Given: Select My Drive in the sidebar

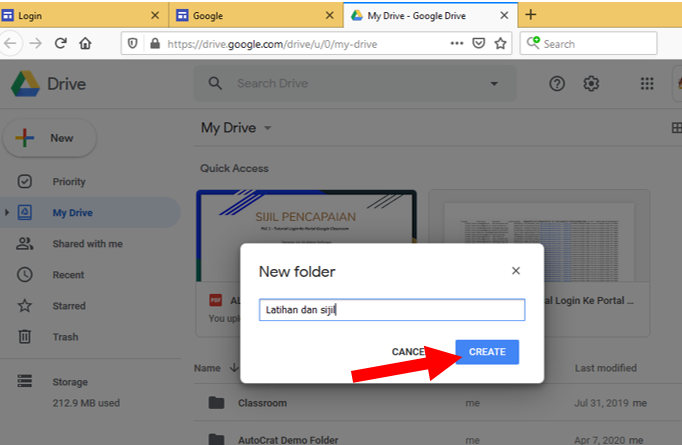Looking at the screenshot, I should pos(90,213).
